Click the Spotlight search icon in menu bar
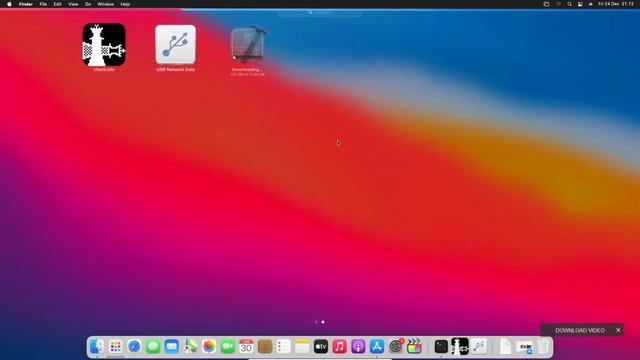This screenshot has height=360, width=640. (569, 4)
